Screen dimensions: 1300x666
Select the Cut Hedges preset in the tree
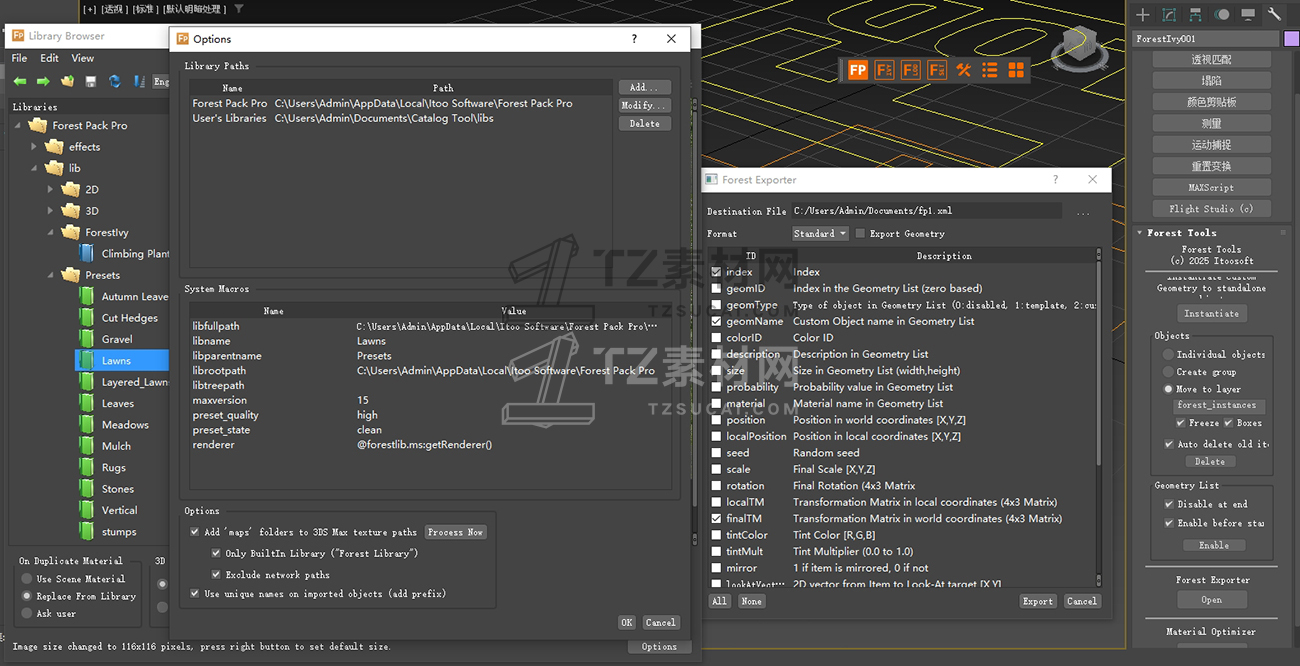(130, 318)
